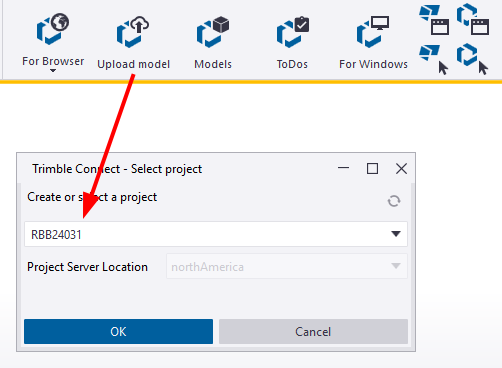Confirm the project with the OK button
This screenshot has width=502, height=368.
tap(118, 331)
